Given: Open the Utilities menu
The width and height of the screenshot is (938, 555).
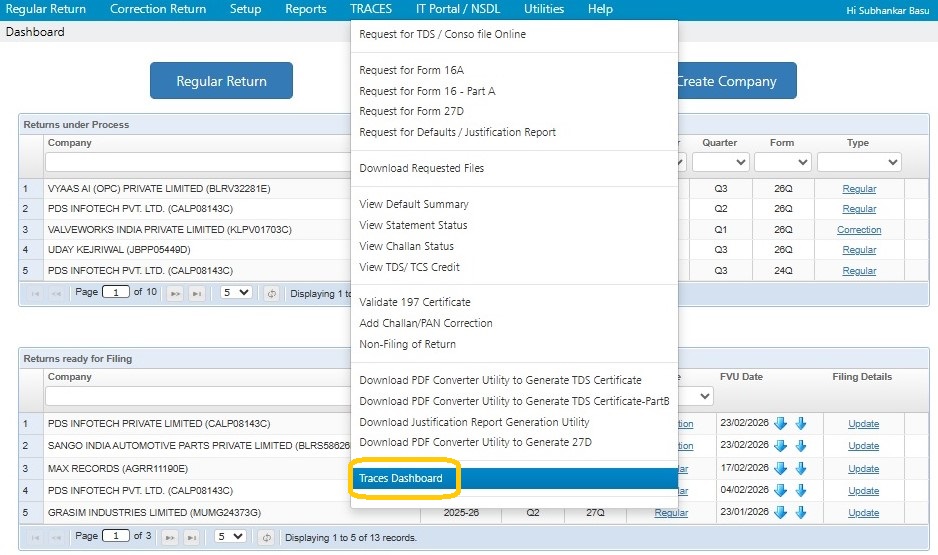Looking at the screenshot, I should (x=544, y=9).
